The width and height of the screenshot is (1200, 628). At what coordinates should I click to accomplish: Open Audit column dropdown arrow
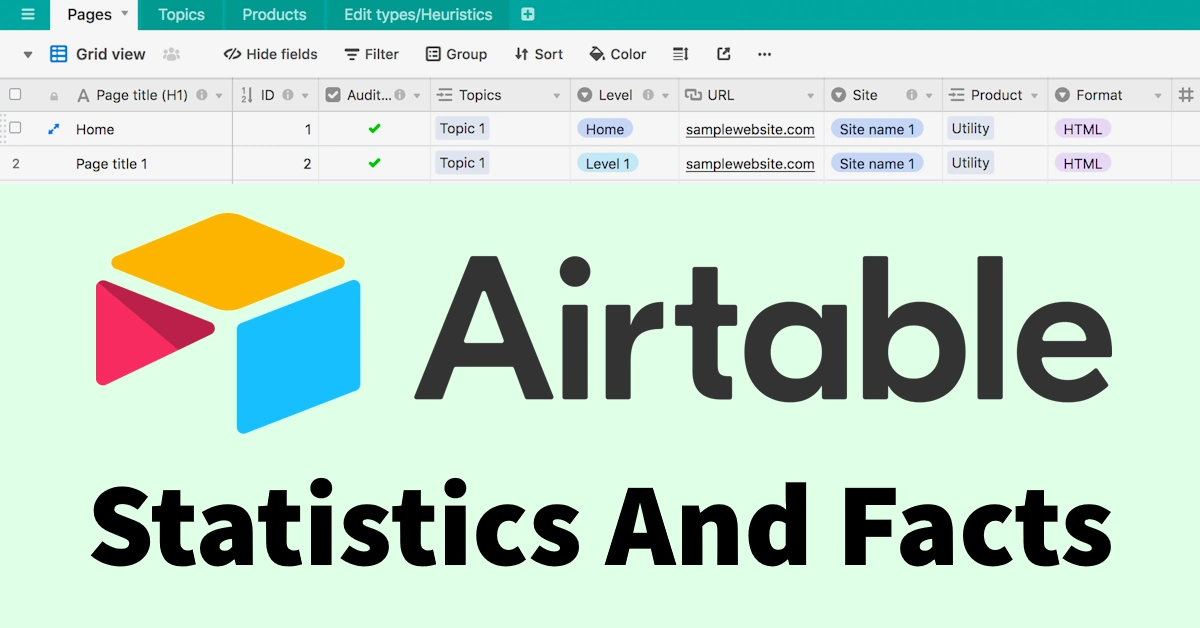(417, 96)
